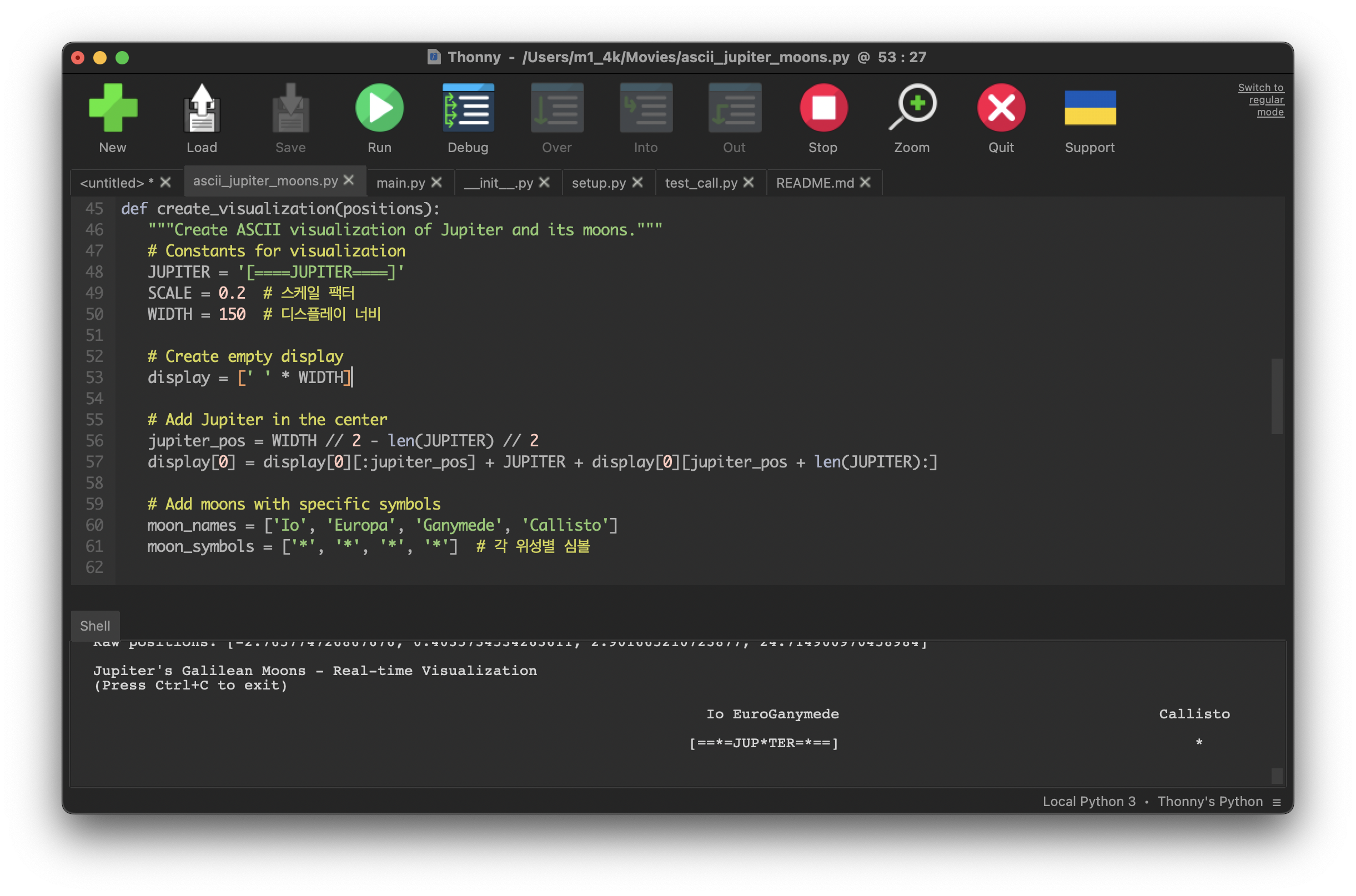Click the Quit icon

point(1001,109)
